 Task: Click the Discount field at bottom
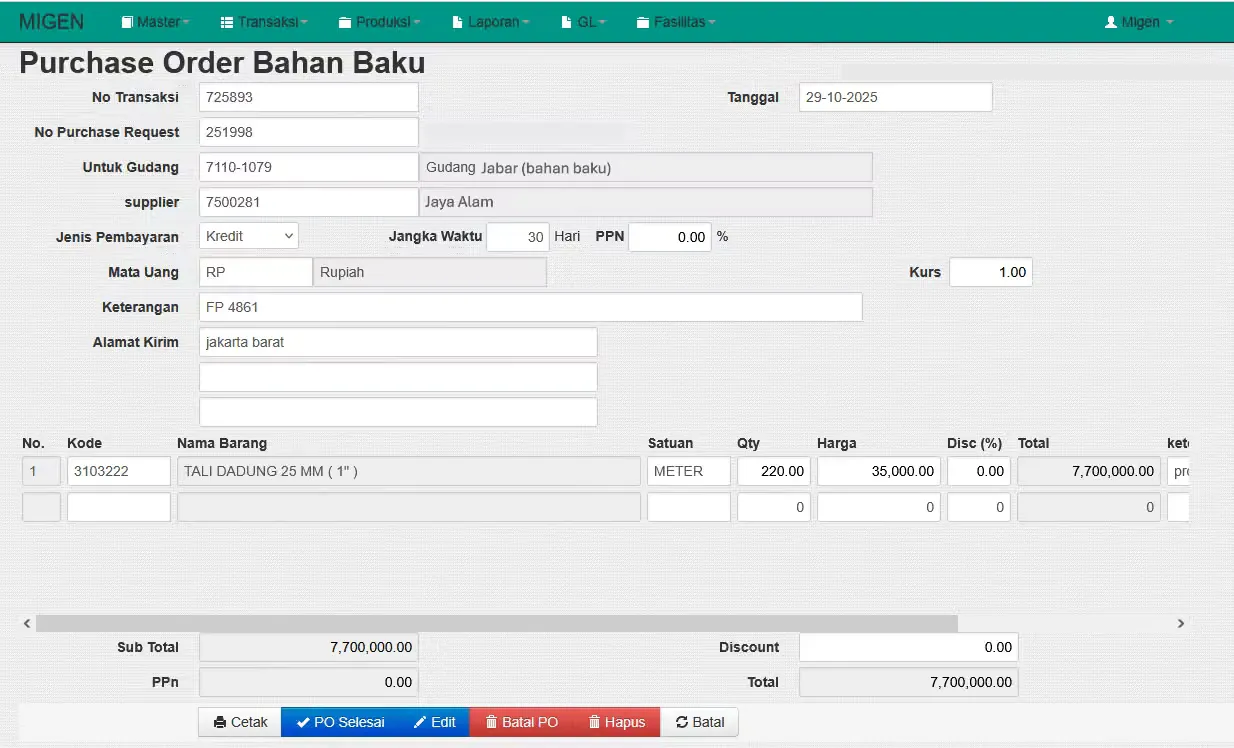coord(909,647)
